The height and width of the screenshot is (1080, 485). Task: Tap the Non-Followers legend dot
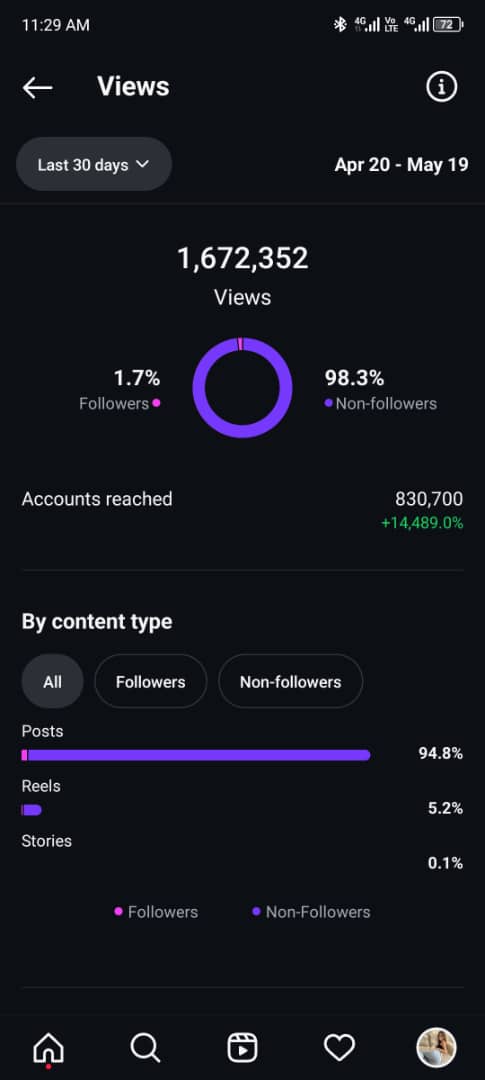[256, 911]
